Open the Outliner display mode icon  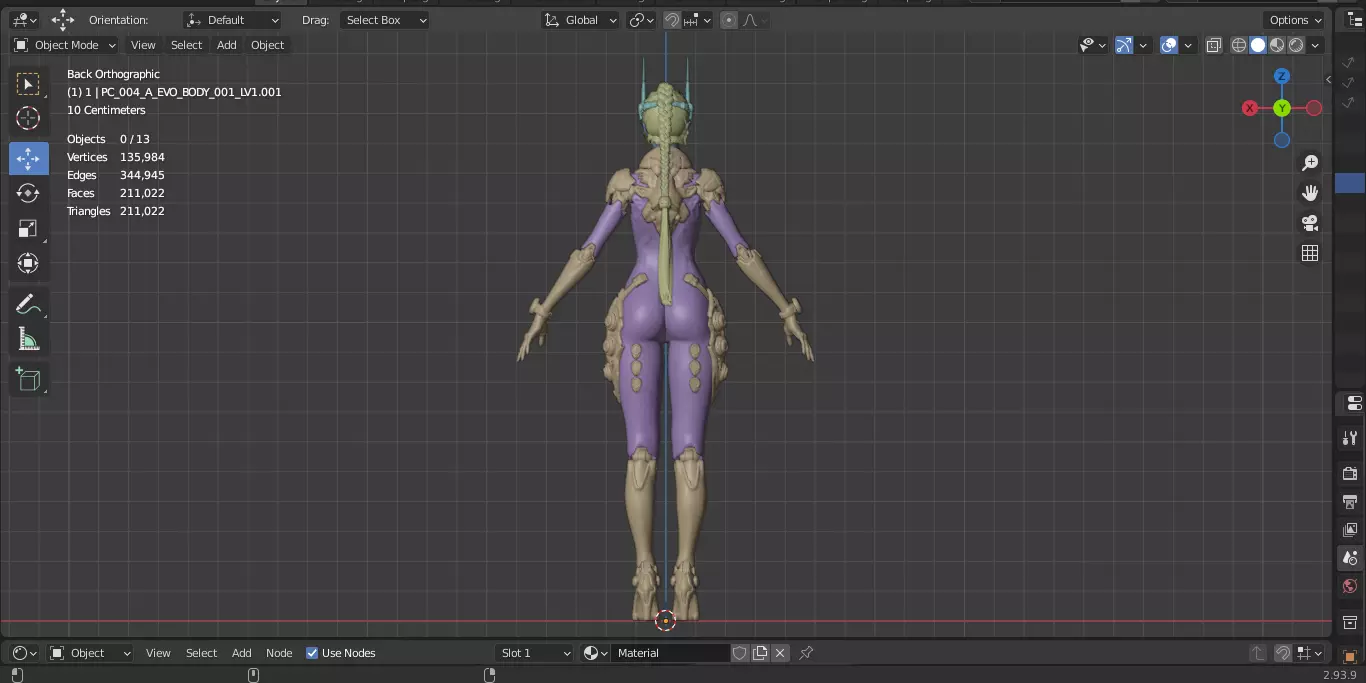(x=1354, y=20)
